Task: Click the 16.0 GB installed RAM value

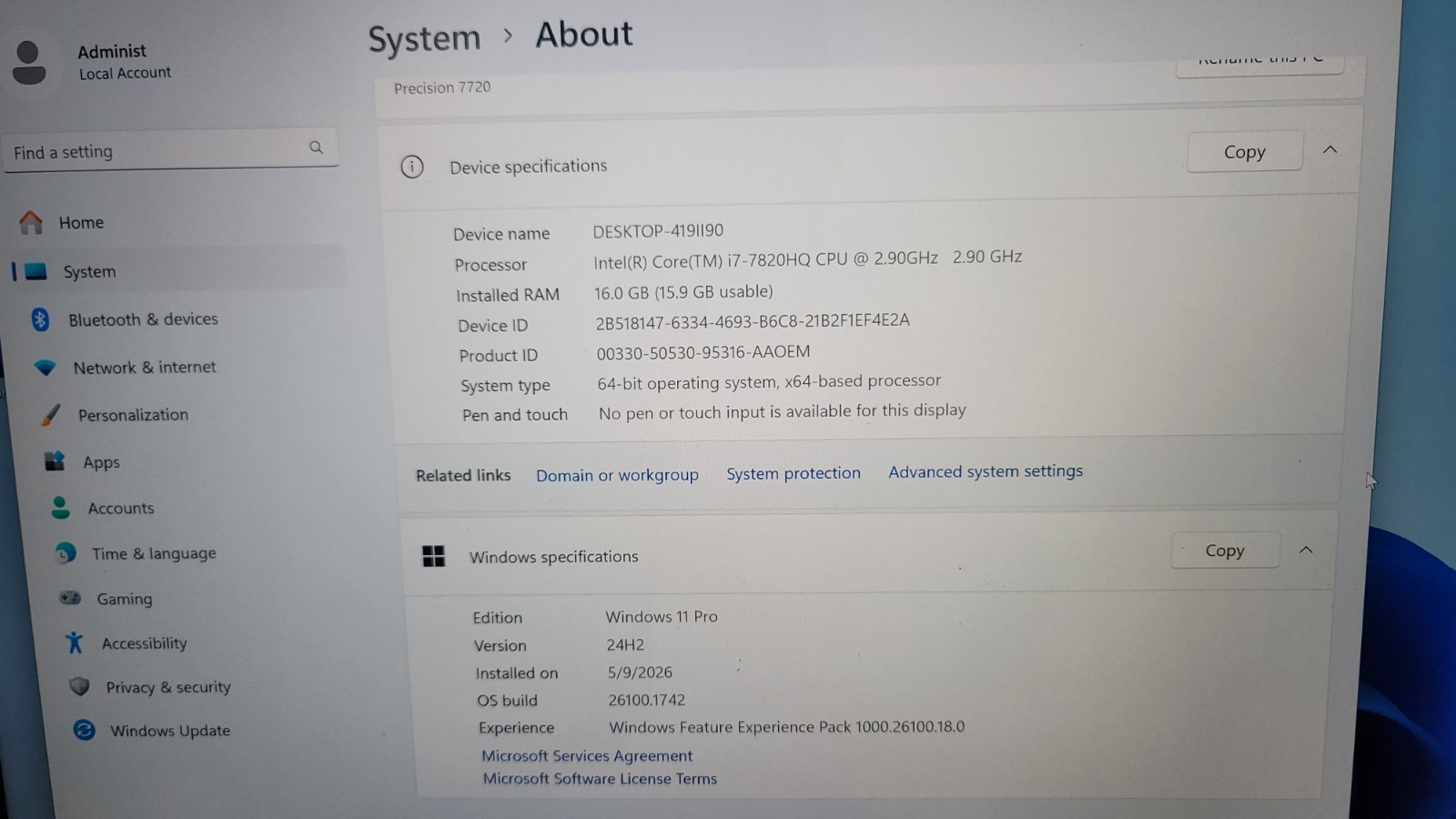Action: (x=683, y=292)
